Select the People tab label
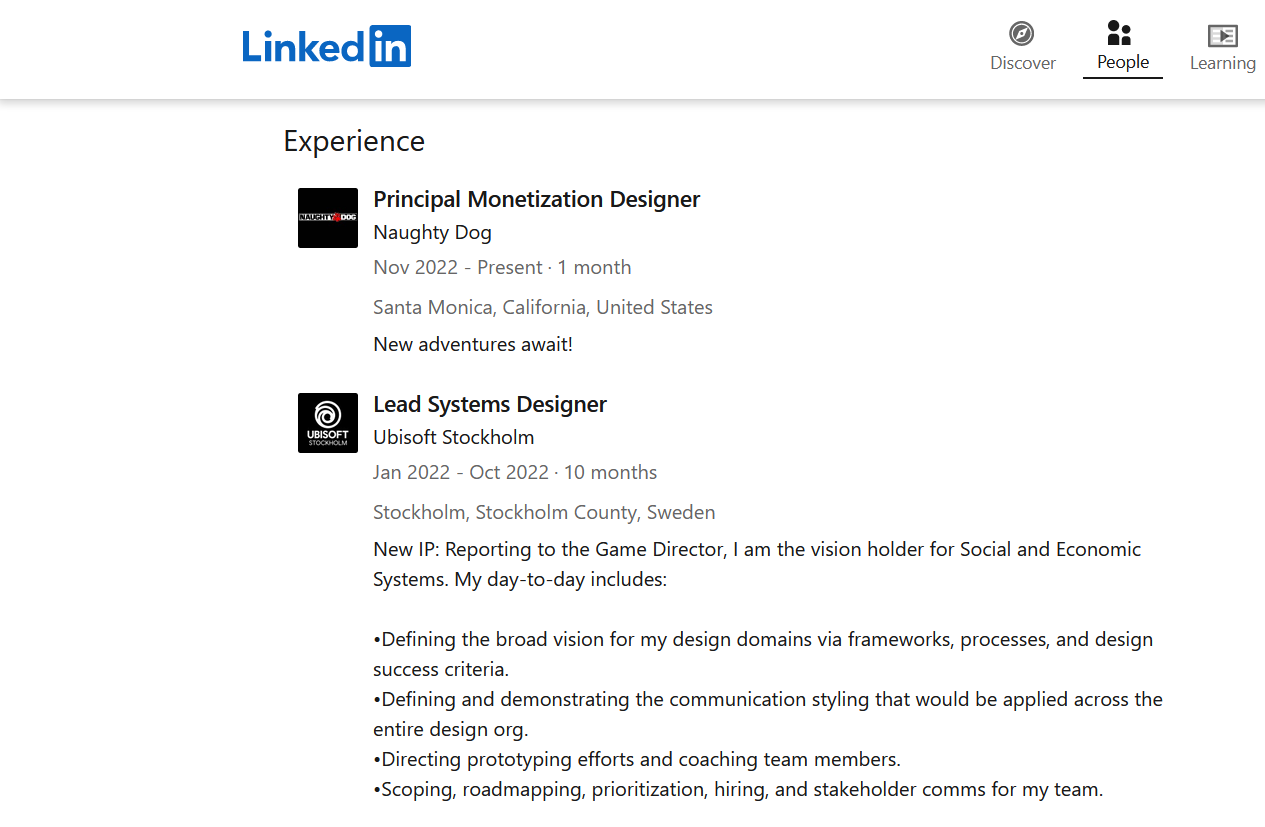The width and height of the screenshot is (1265, 827). (x=1122, y=62)
